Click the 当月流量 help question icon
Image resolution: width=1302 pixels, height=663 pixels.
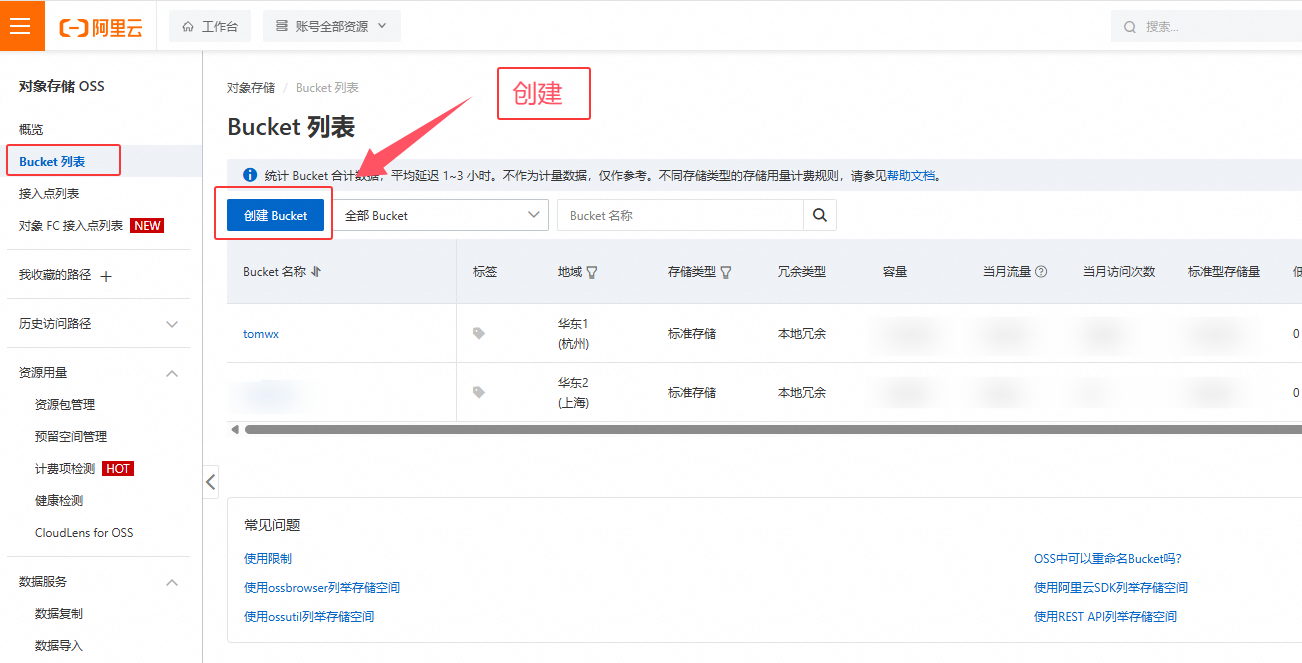point(1041,272)
